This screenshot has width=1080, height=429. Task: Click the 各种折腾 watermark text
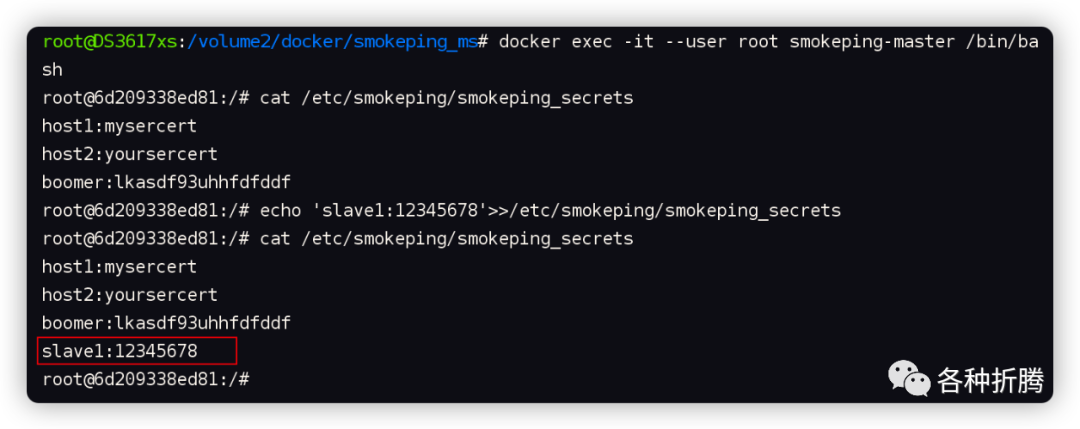(x=990, y=380)
